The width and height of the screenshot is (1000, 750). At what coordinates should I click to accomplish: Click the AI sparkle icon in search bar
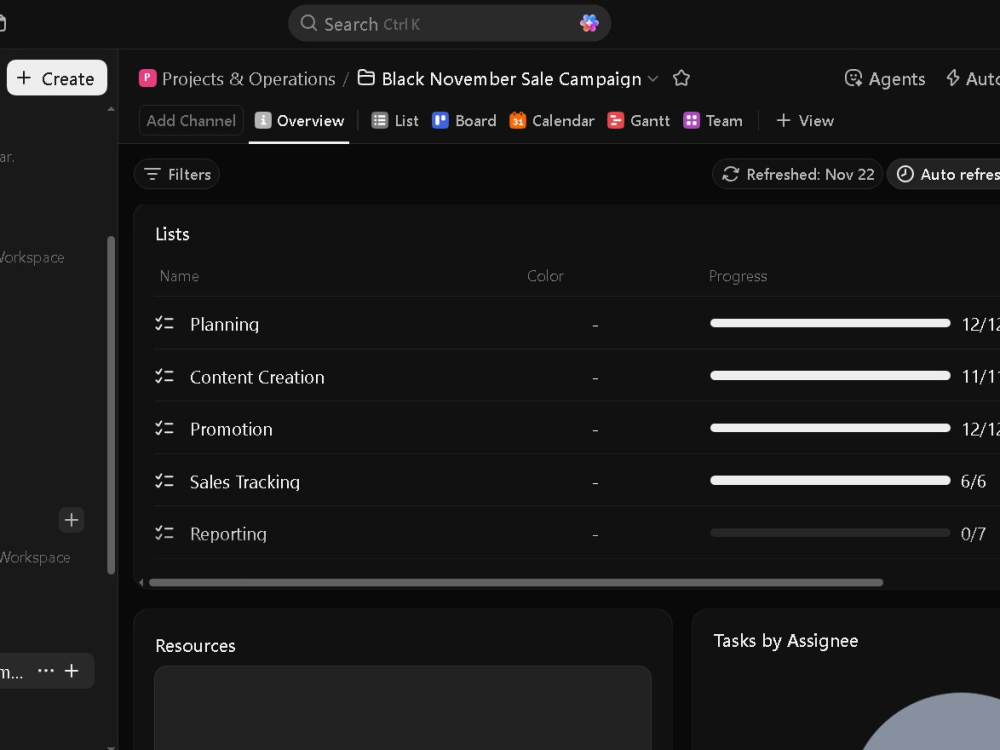(x=589, y=24)
